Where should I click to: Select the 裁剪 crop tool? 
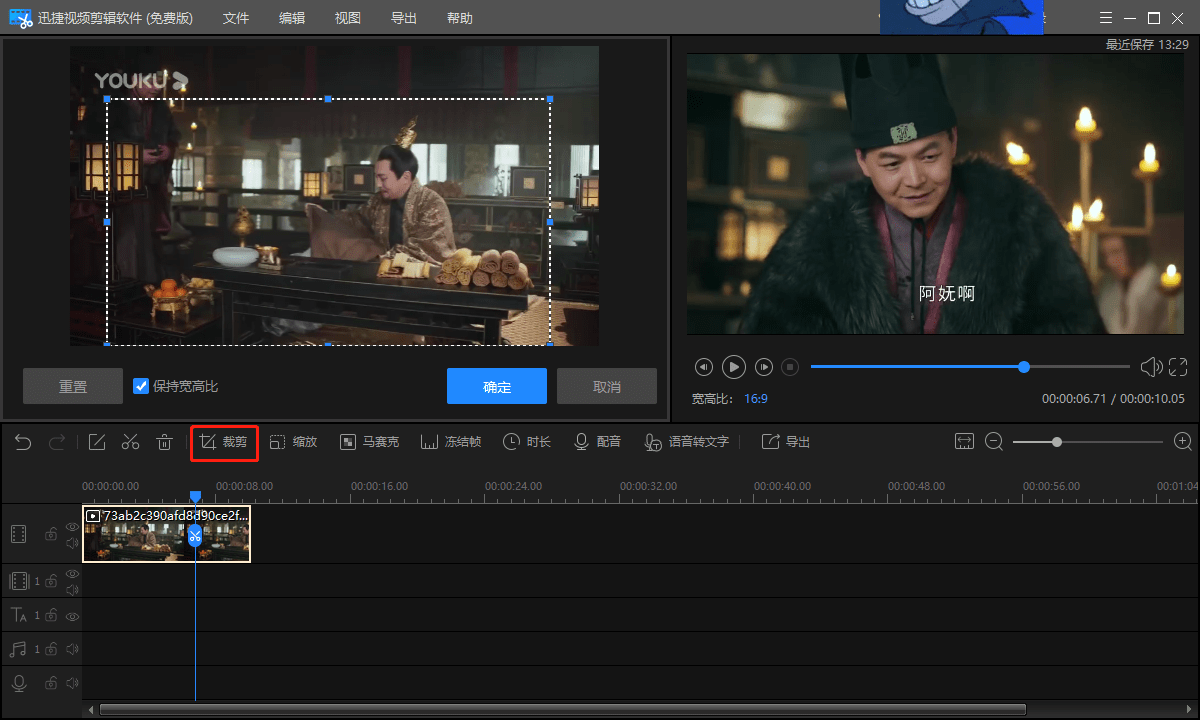(x=224, y=442)
